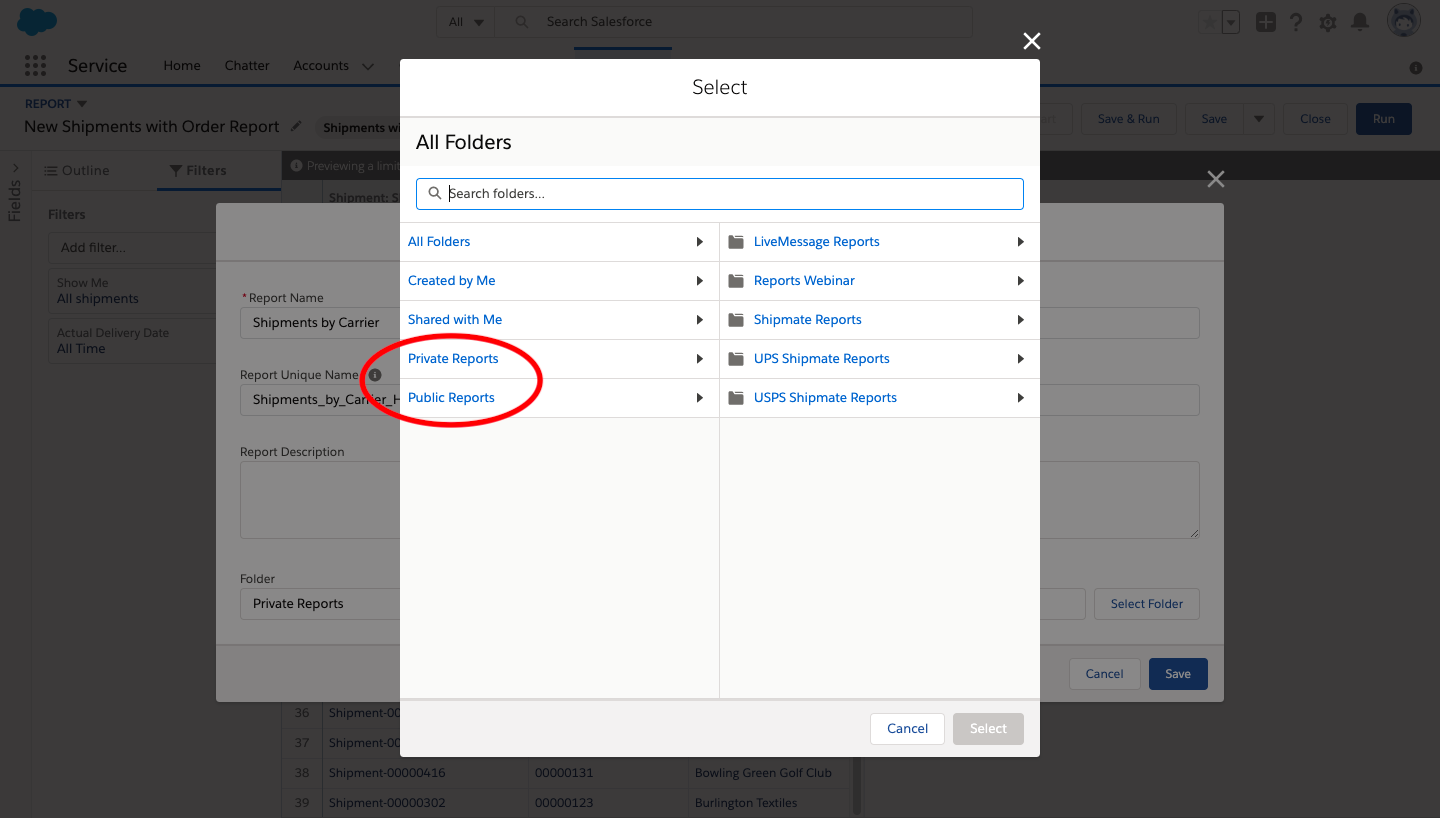Click the Search folders input field
Screen dimensions: 1440x818
point(720,194)
